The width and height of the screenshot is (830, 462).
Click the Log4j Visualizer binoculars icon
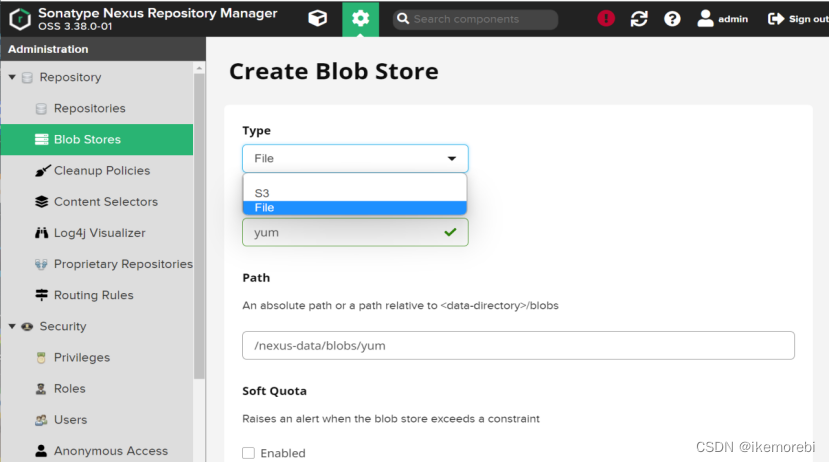tap(41, 233)
